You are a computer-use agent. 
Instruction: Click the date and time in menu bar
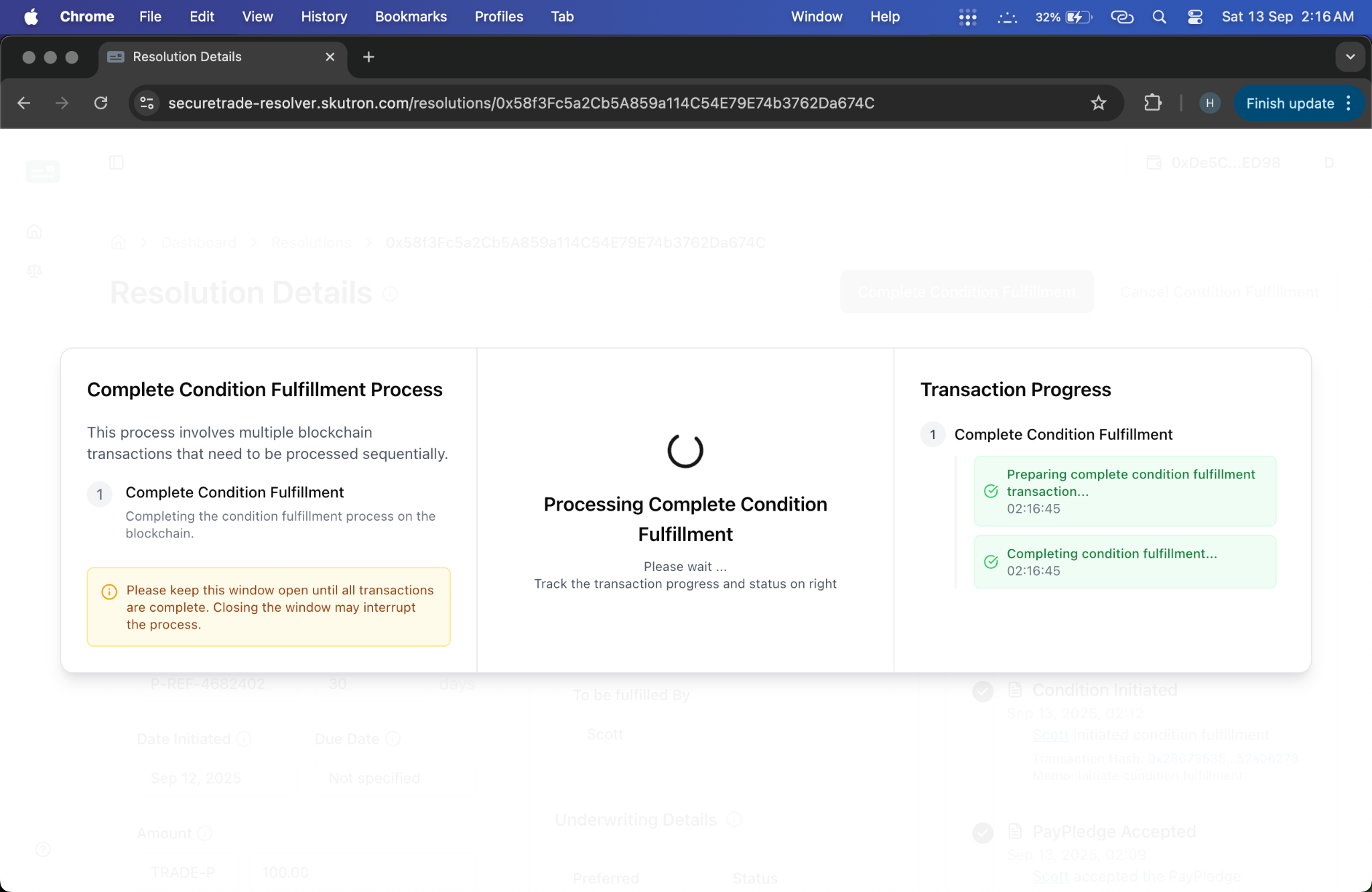[x=1288, y=17]
